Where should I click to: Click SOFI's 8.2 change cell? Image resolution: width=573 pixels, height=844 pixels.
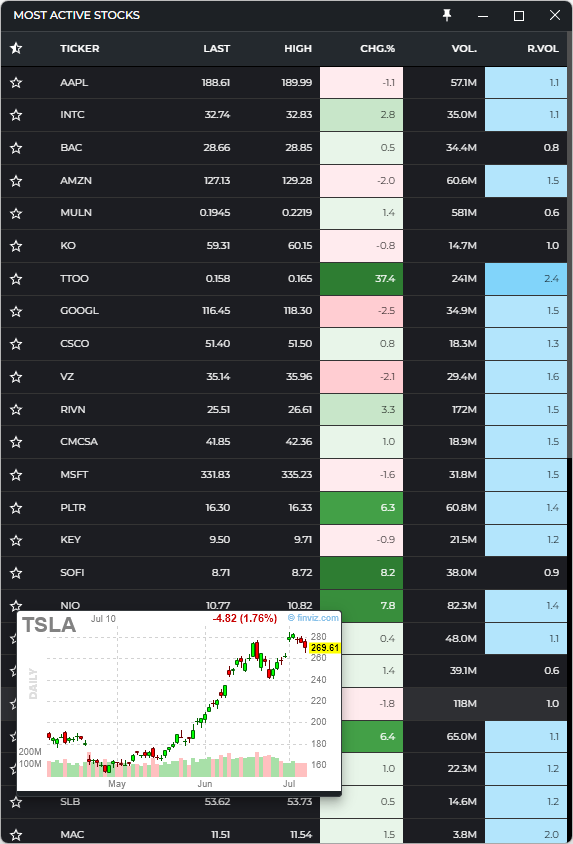(x=362, y=573)
